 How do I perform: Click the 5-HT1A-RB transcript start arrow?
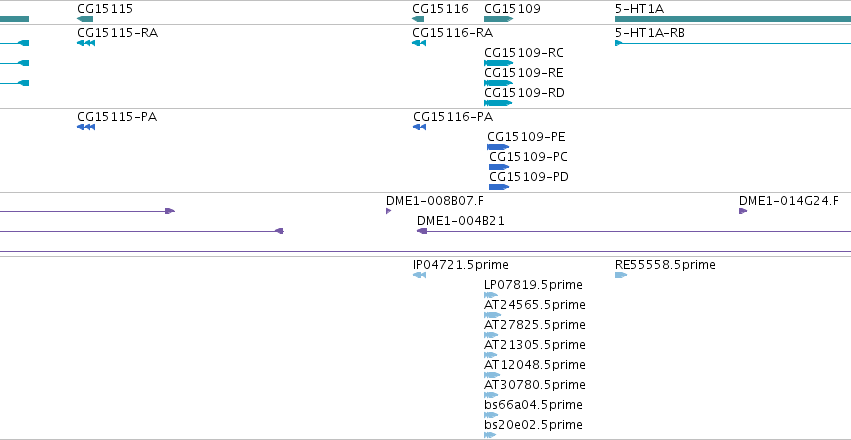[618, 43]
